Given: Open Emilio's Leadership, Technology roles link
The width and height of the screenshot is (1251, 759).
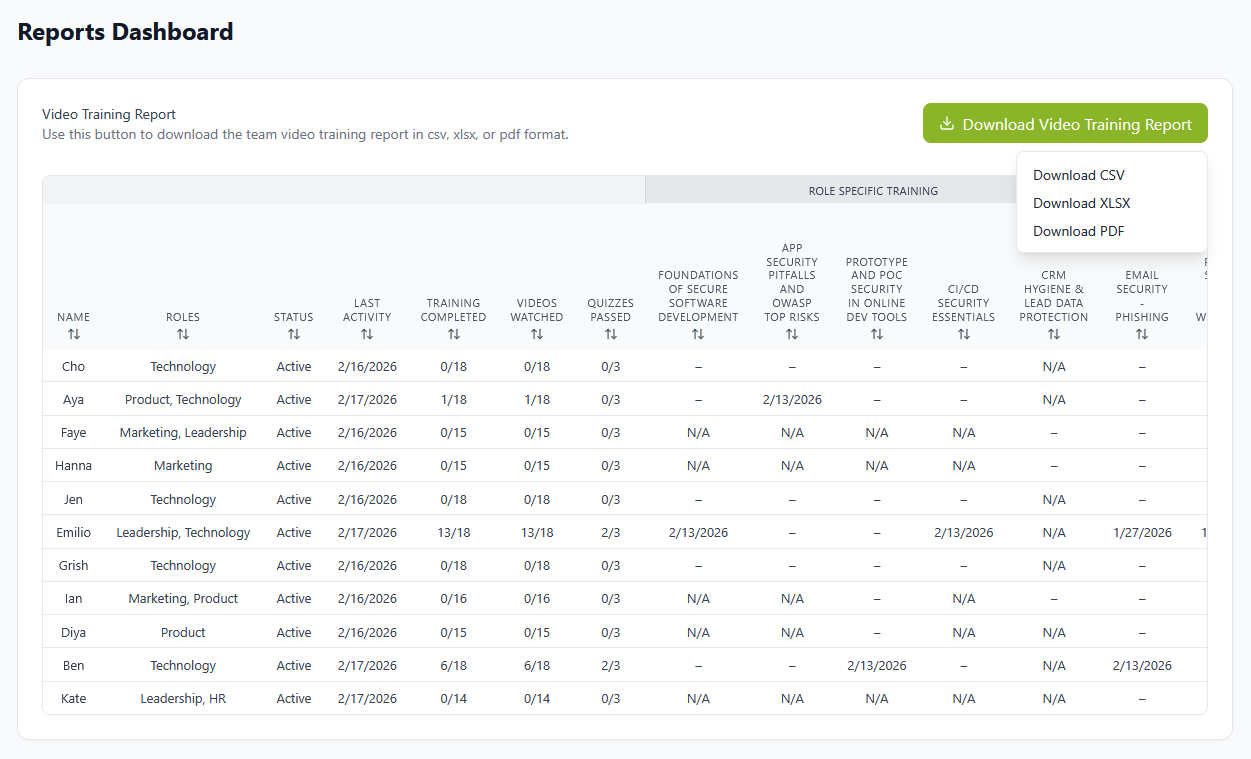Looking at the screenshot, I should [183, 532].
